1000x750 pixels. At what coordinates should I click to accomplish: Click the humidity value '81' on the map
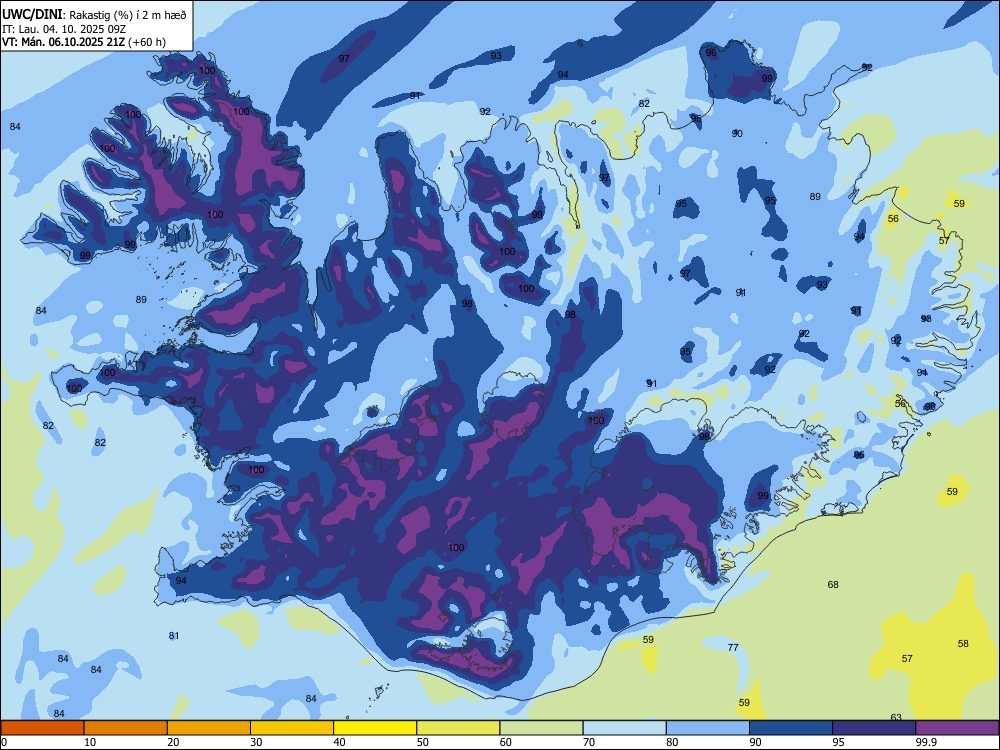pos(173,635)
